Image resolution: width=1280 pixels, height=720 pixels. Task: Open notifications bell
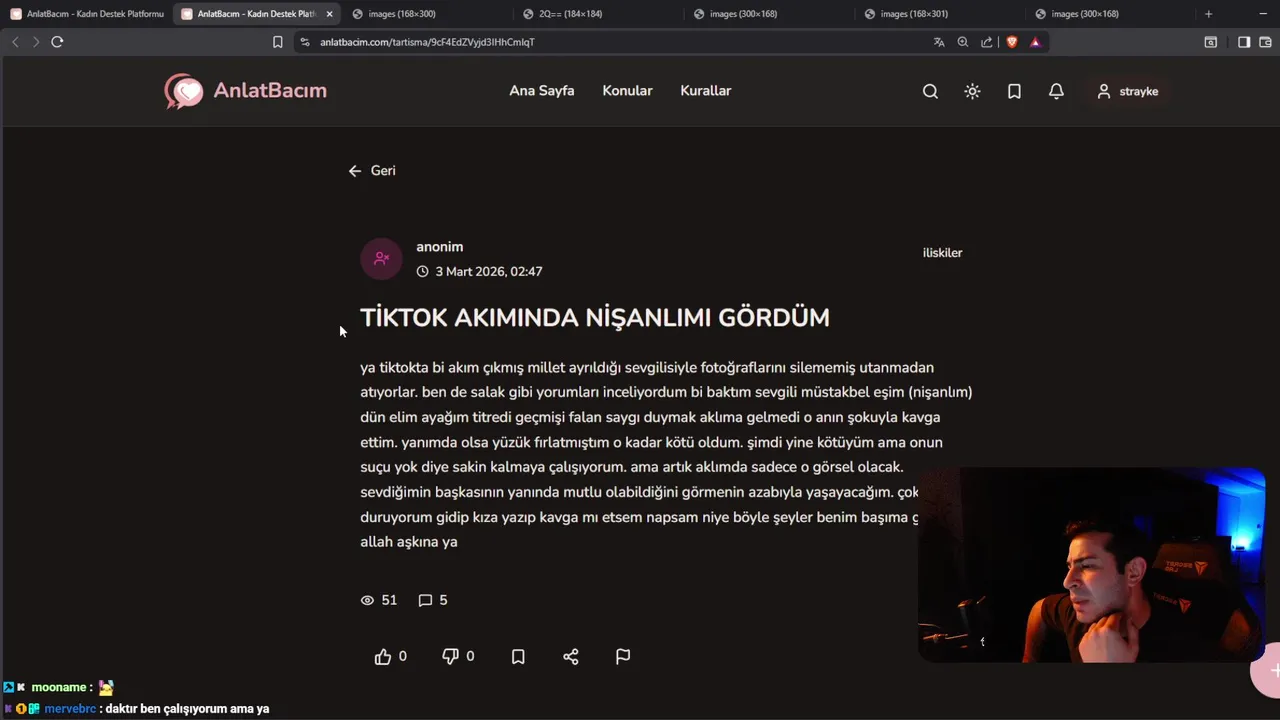[1056, 91]
